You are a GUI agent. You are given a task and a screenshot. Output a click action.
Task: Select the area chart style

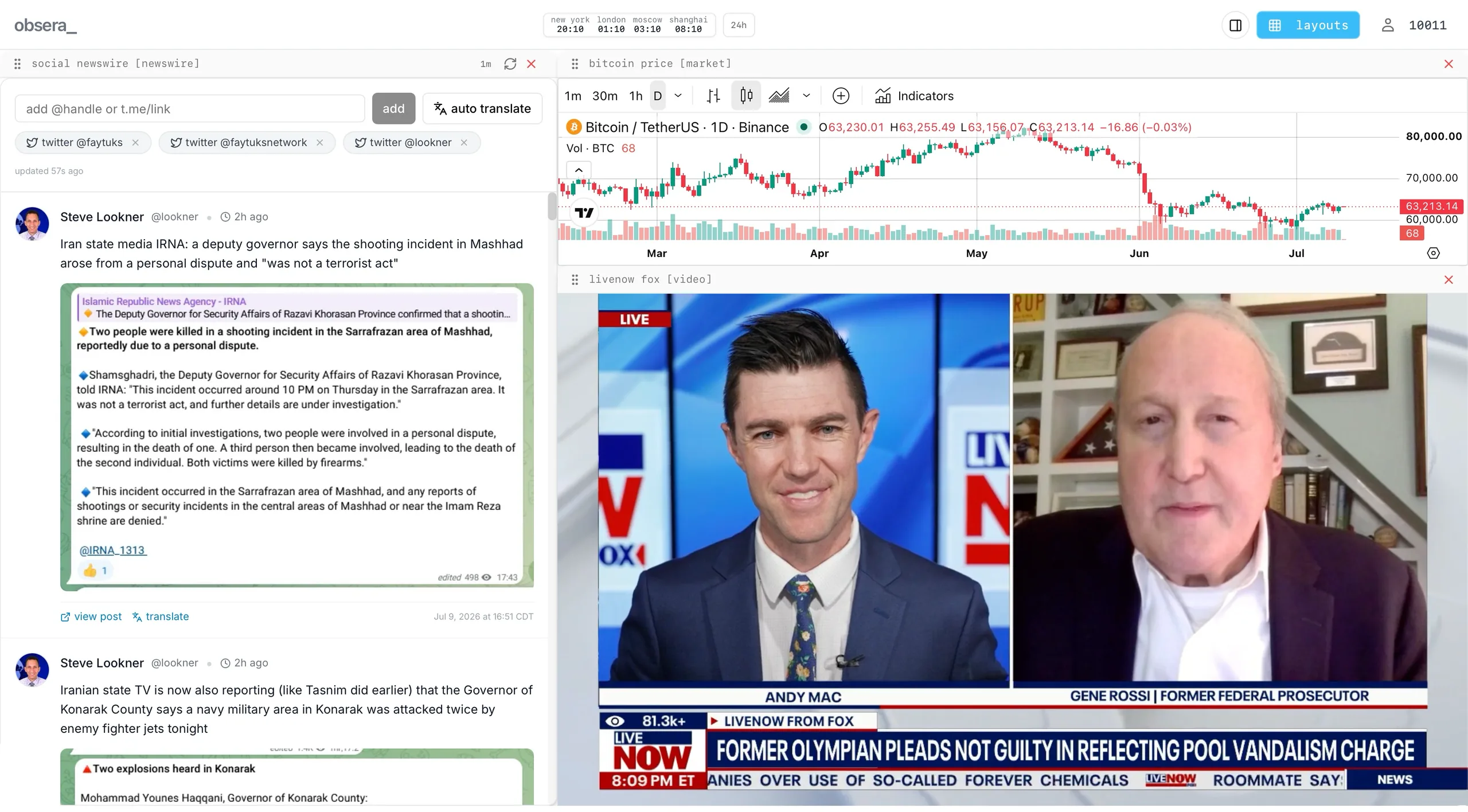tap(779, 96)
